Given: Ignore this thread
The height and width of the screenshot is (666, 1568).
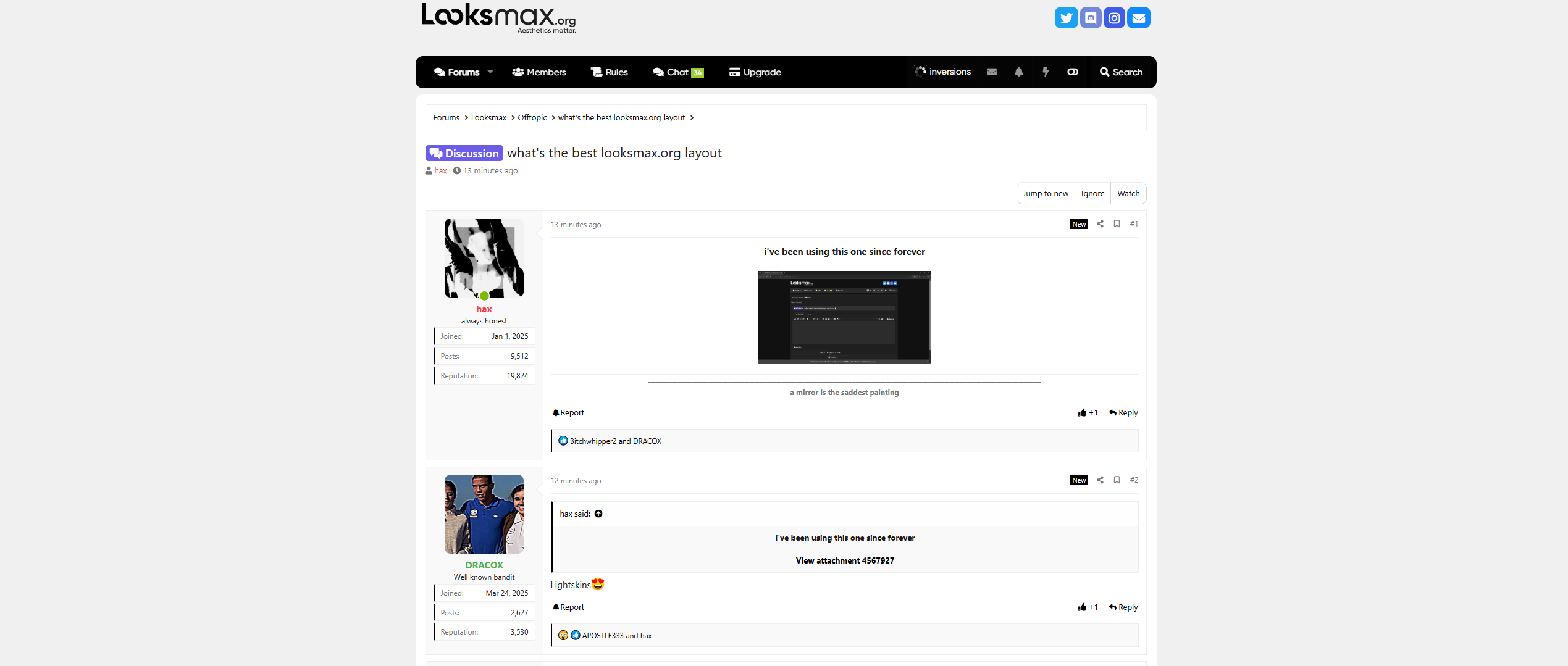Looking at the screenshot, I should click(1092, 194).
